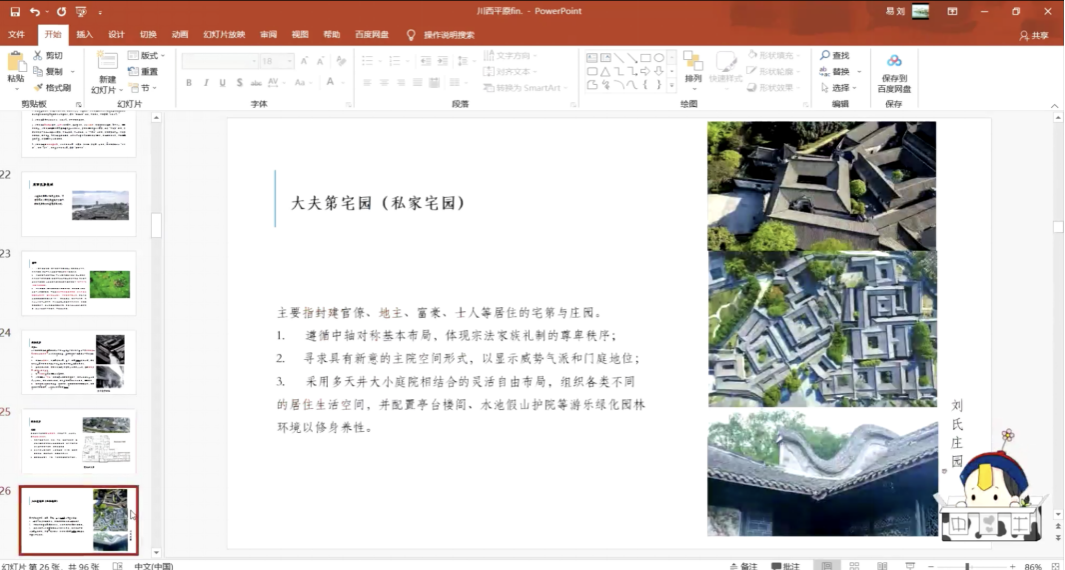Toggle the Comments pane in status bar
The image size is (1065, 570).
click(x=786, y=565)
